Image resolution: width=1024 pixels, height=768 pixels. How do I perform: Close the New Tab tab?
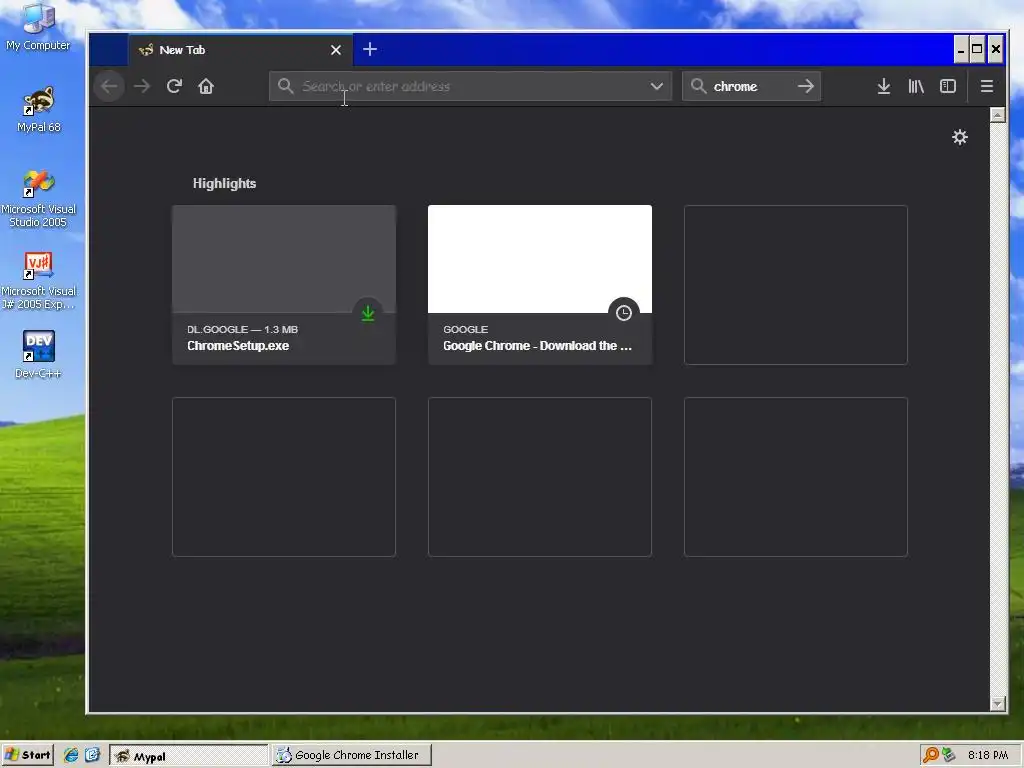(x=336, y=50)
